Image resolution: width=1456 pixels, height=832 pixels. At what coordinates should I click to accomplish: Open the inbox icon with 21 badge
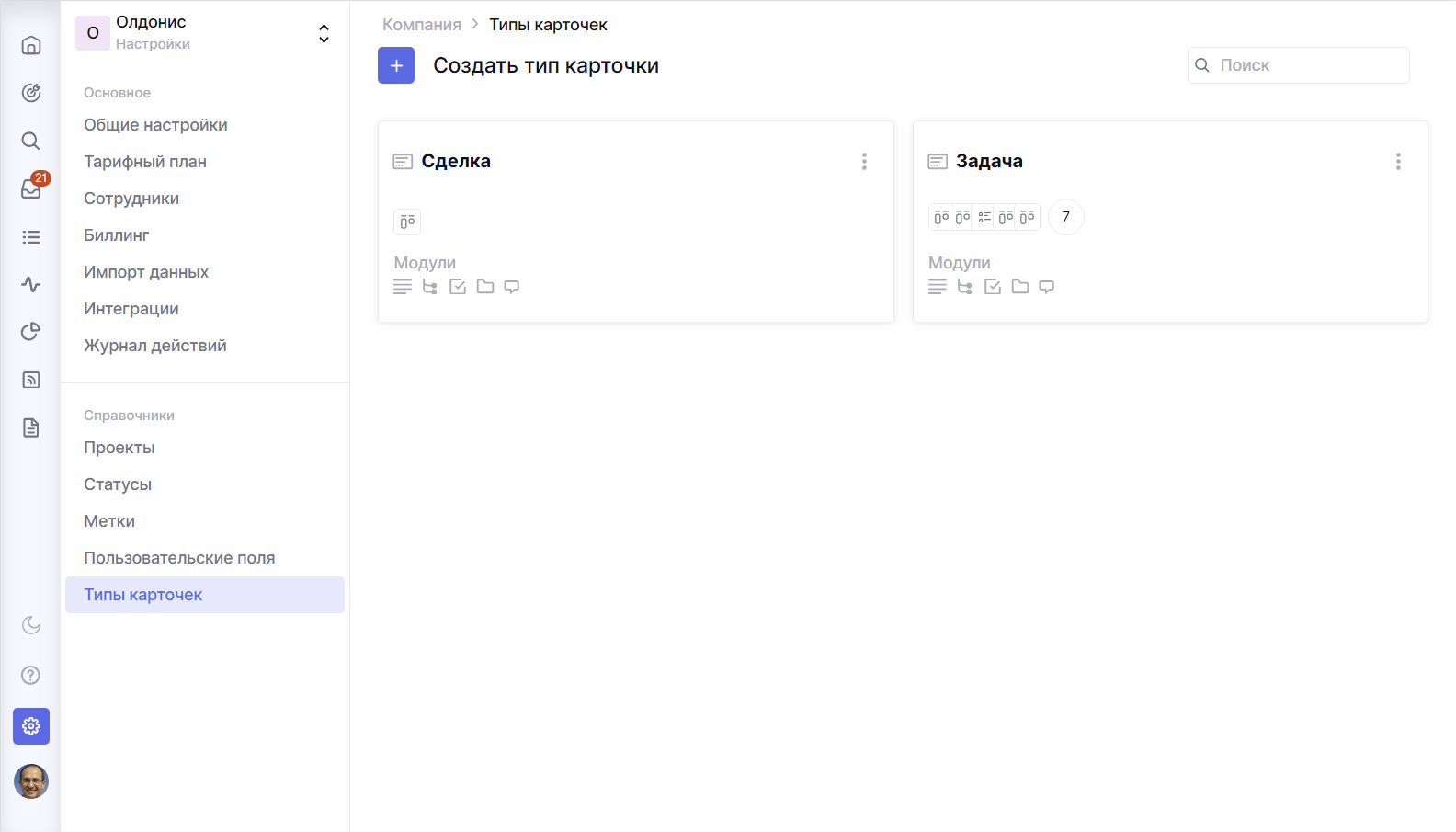click(31, 188)
